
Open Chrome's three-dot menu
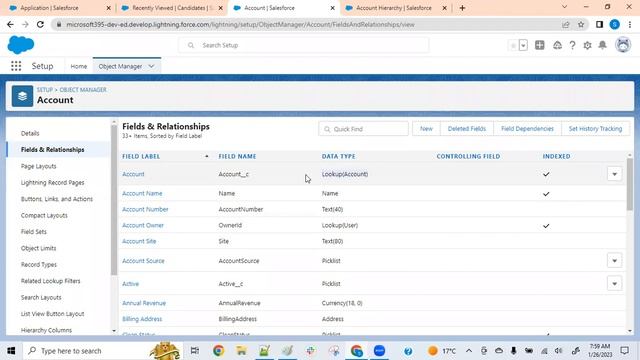630,24
